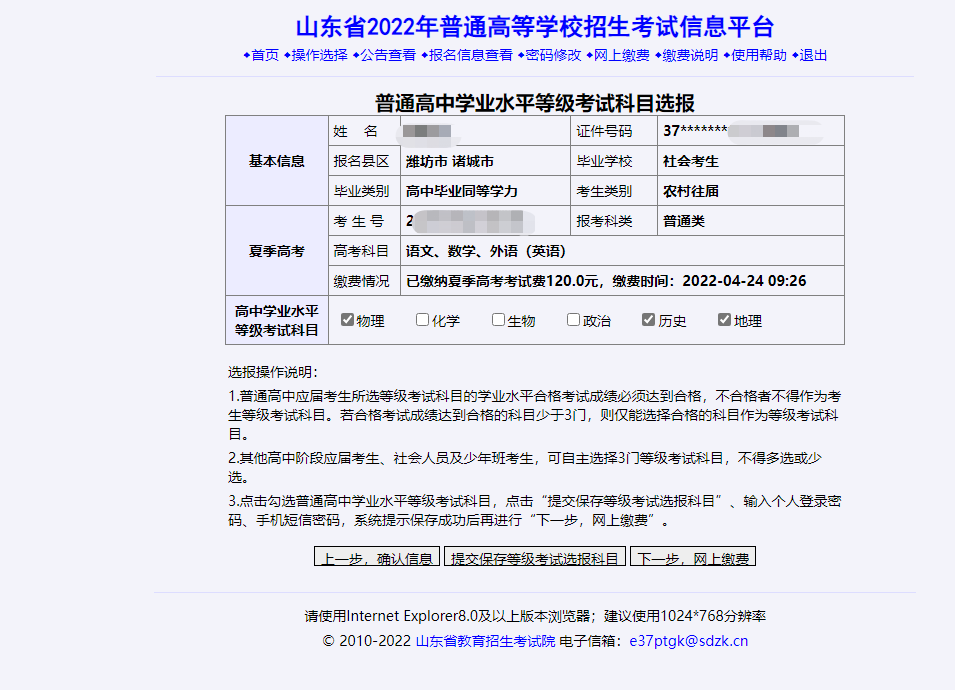Screen dimensions: 955x690
Task: Click 提交保存等级考试选报科目 button
Action: pos(535,556)
